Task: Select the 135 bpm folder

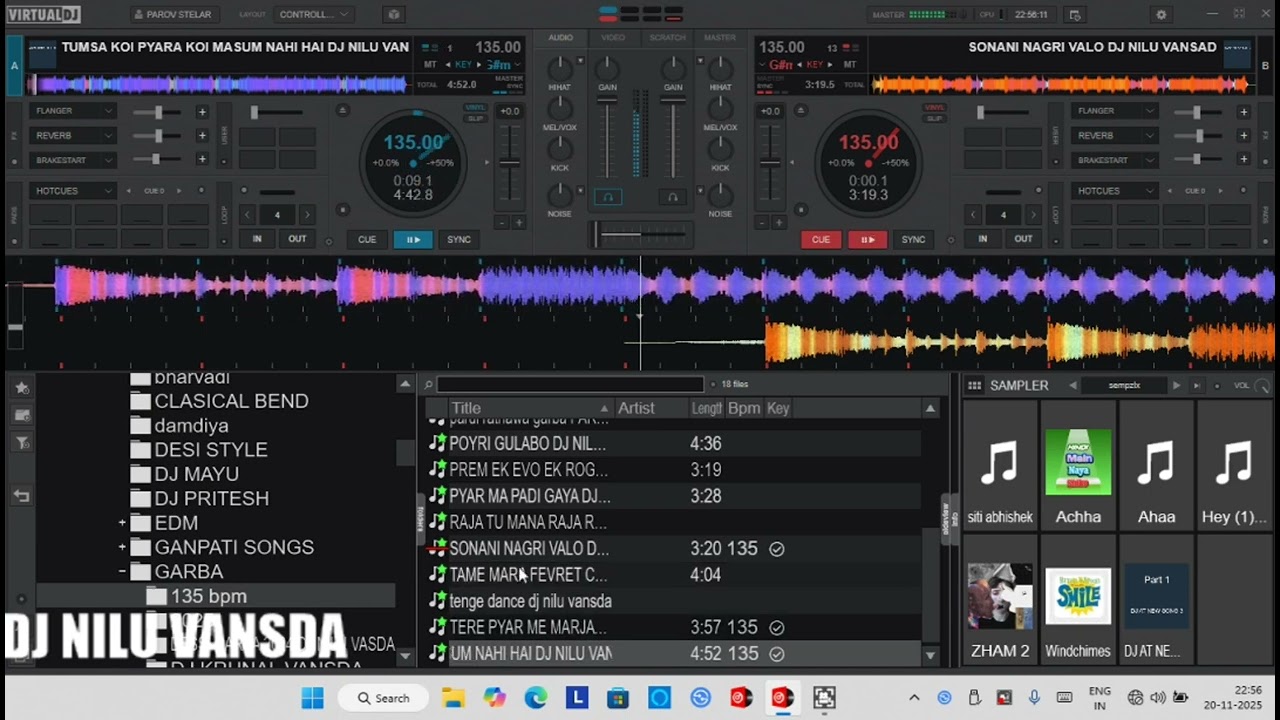Action: 208,596
